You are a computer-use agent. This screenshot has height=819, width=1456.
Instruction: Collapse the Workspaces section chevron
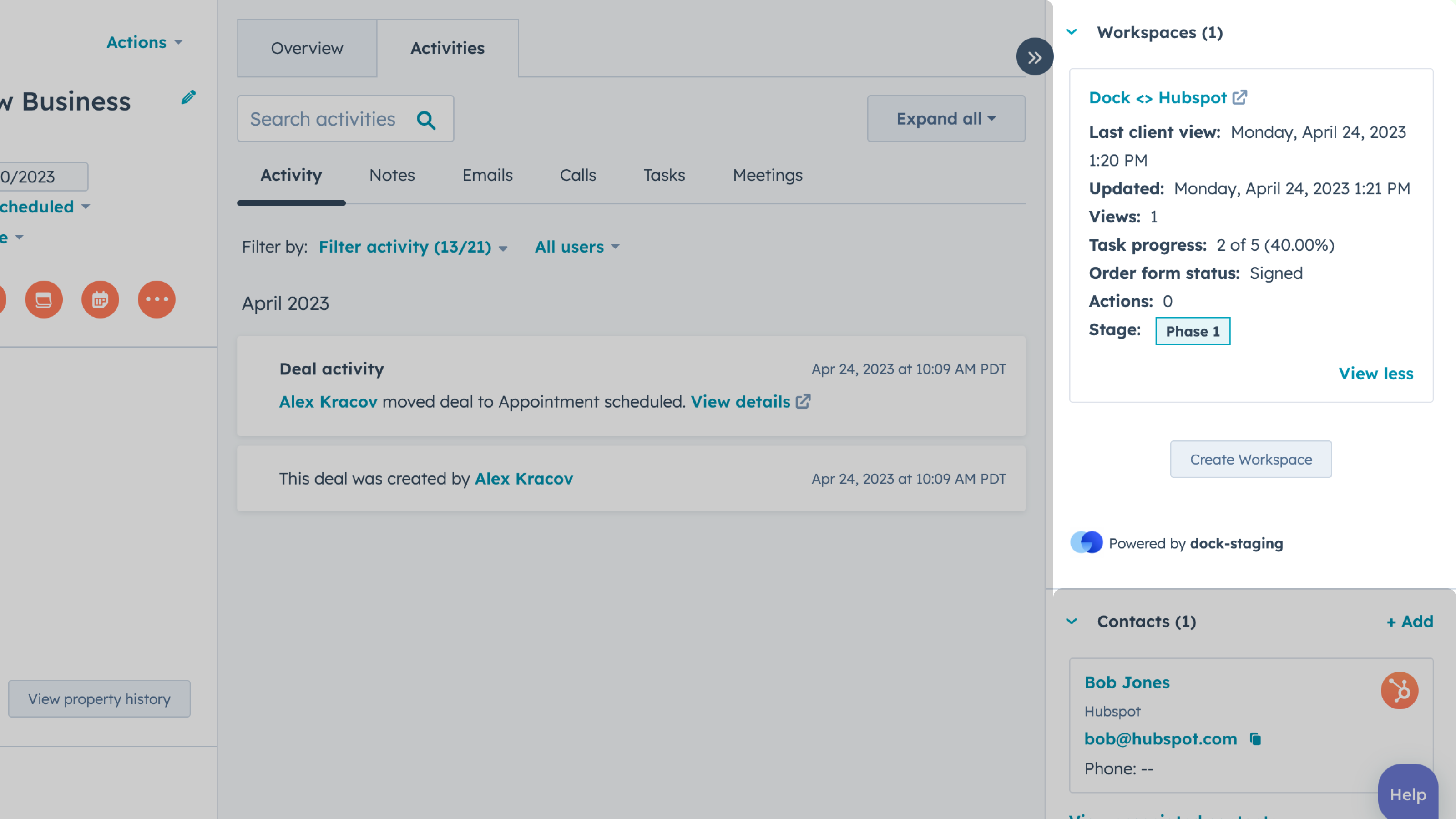1072,32
